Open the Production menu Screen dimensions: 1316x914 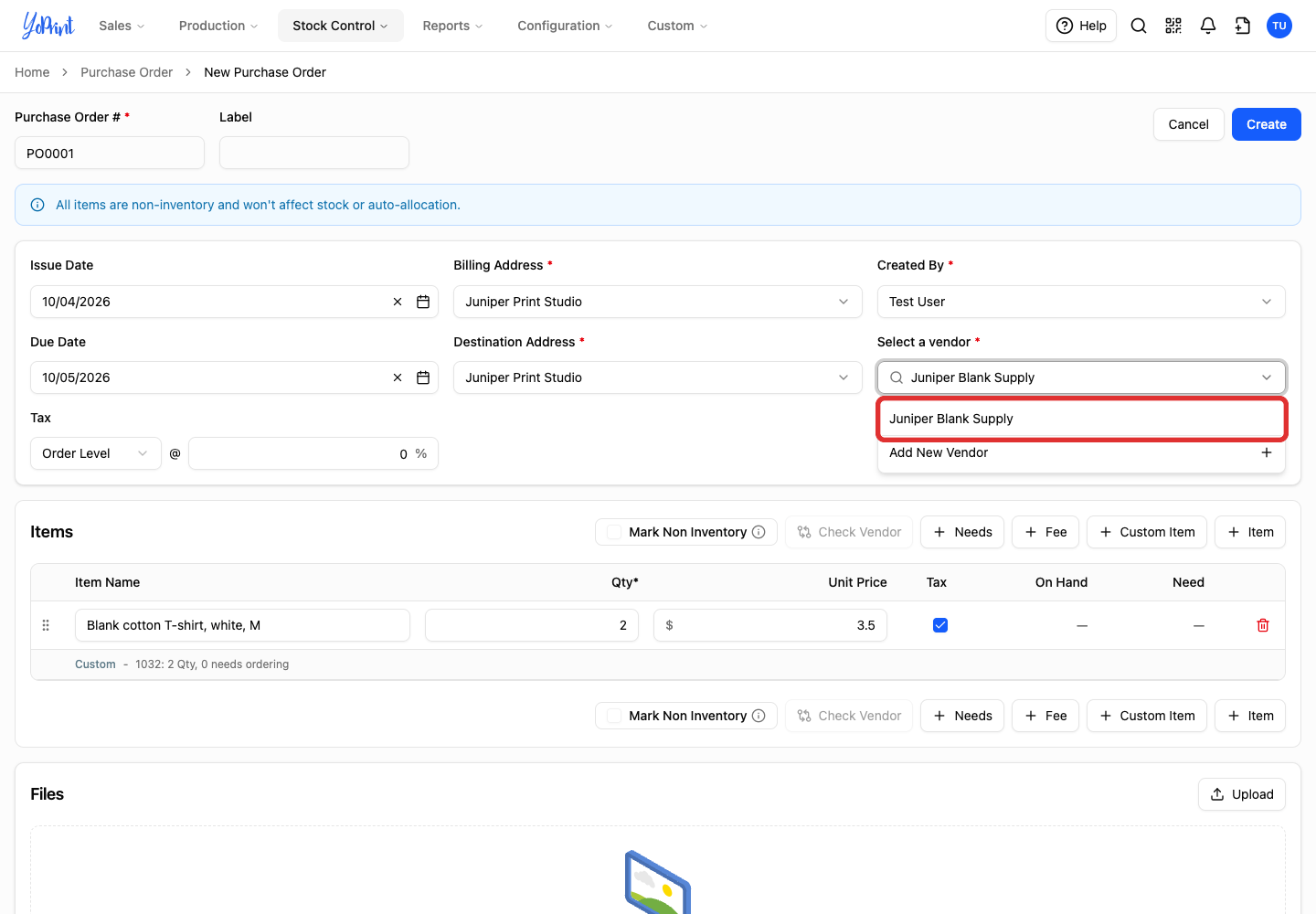pos(218,26)
